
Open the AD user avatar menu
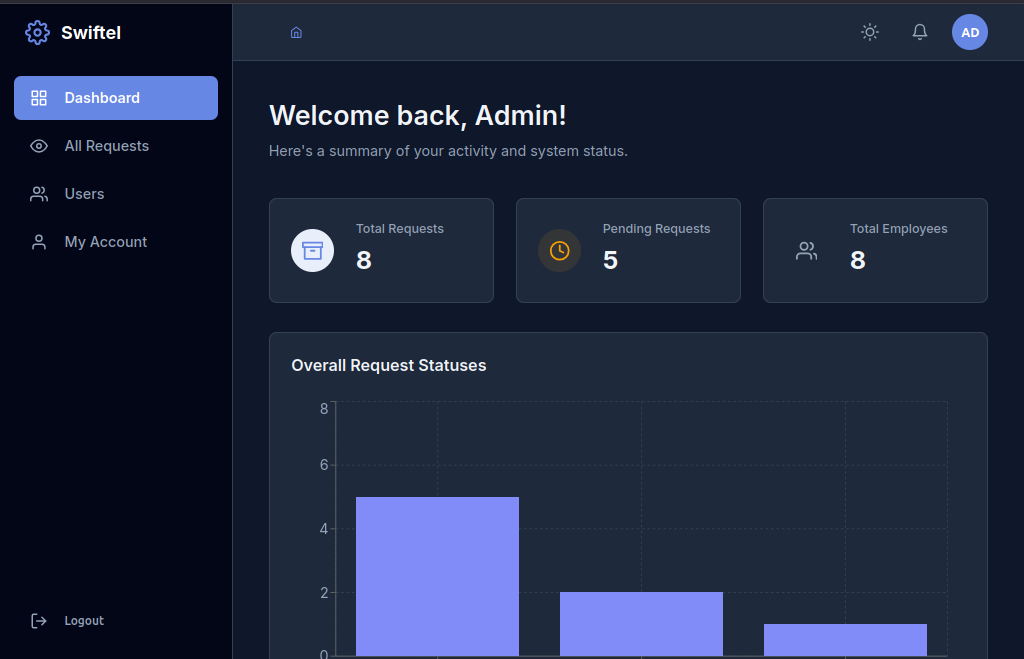tap(969, 32)
